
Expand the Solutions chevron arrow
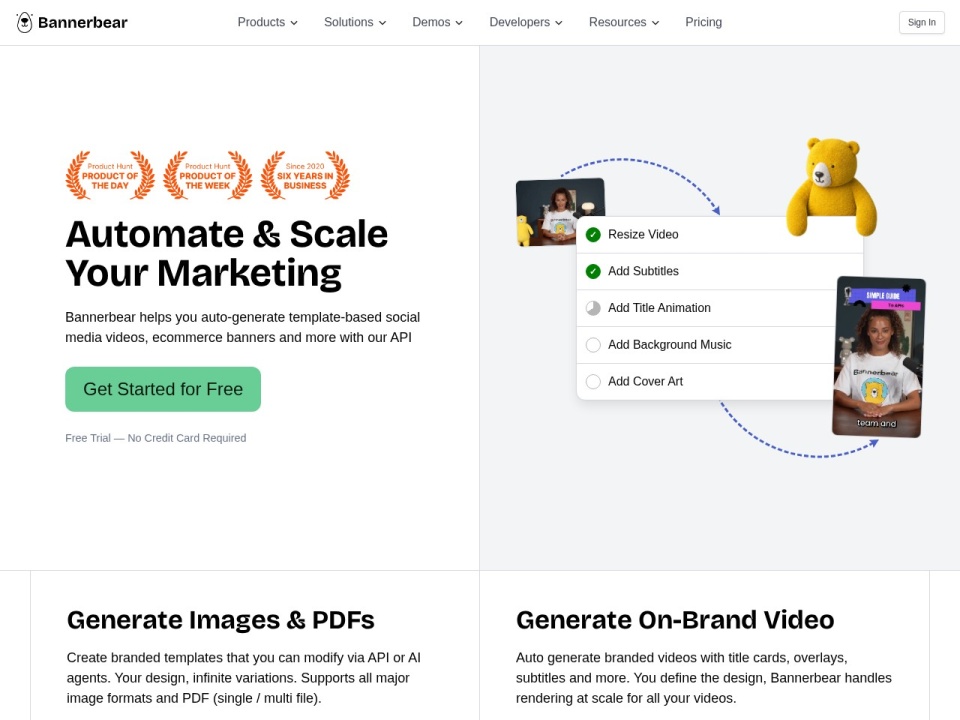pos(383,23)
